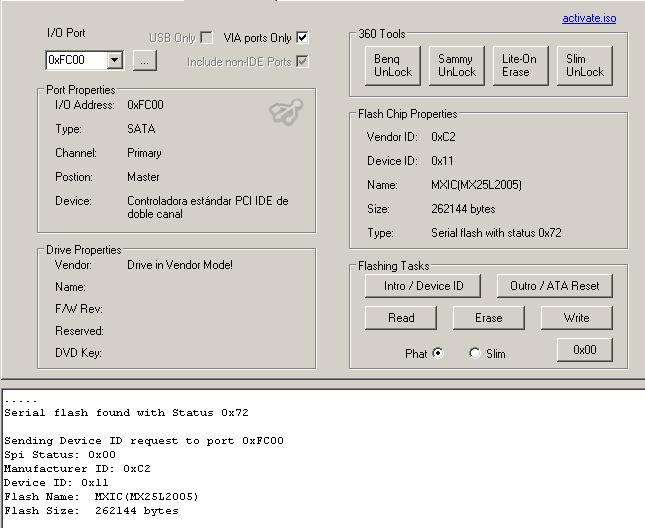Screen dimensions: 645x528
Task: Toggle the USB Only checkbox
Action: point(206,38)
